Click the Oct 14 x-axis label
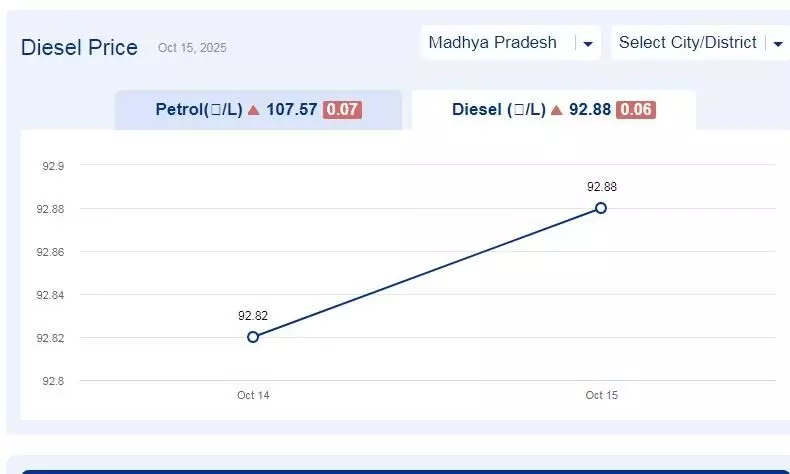Image resolution: width=790 pixels, height=474 pixels. [x=253, y=396]
